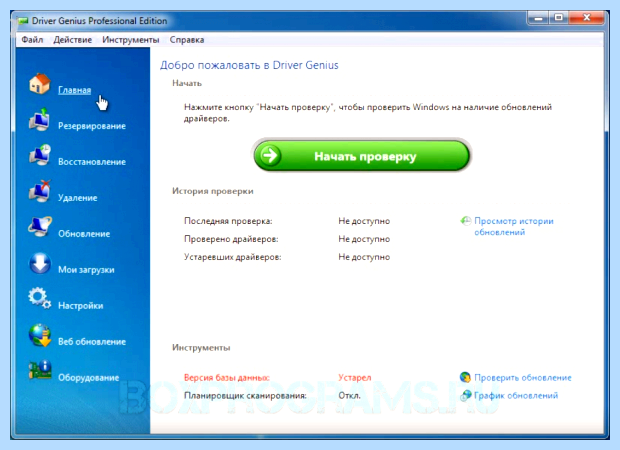This screenshot has width=620, height=450.
Task: Open the Инструменты menu
Action: pyautogui.click(x=130, y=40)
